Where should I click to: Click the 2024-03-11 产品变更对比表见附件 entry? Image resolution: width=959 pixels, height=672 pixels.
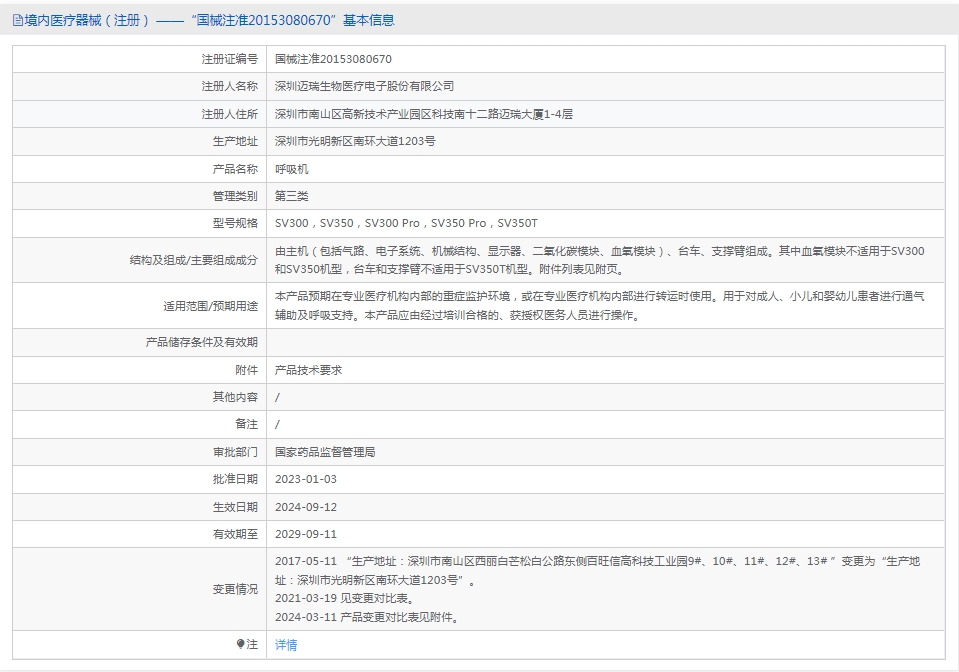pos(368,617)
